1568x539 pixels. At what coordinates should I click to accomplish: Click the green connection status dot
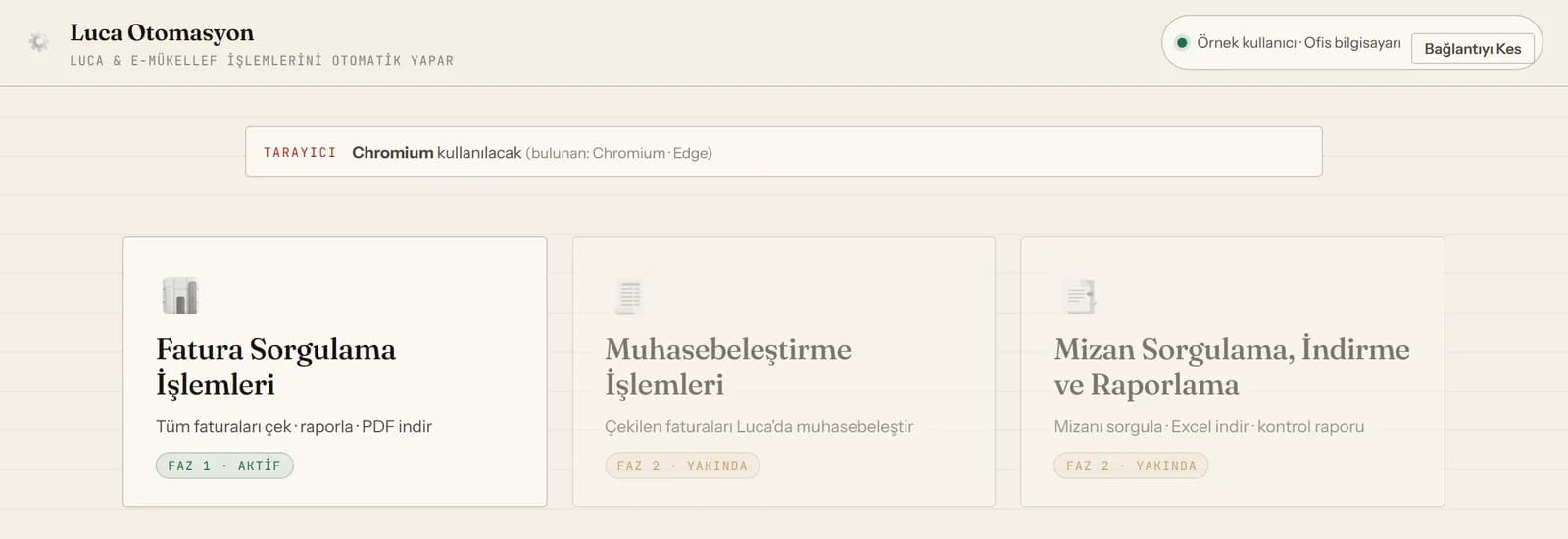[x=1182, y=43]
